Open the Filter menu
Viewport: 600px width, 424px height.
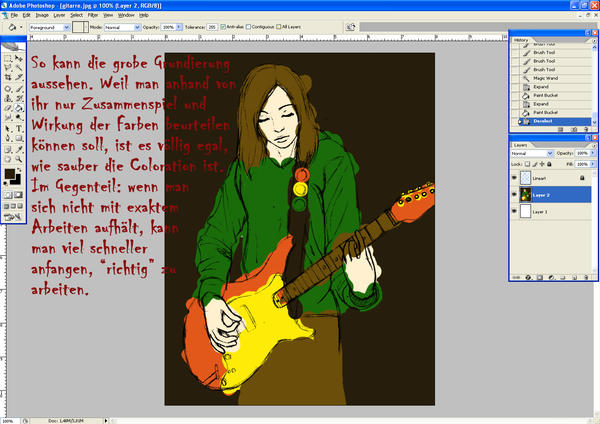93,15
